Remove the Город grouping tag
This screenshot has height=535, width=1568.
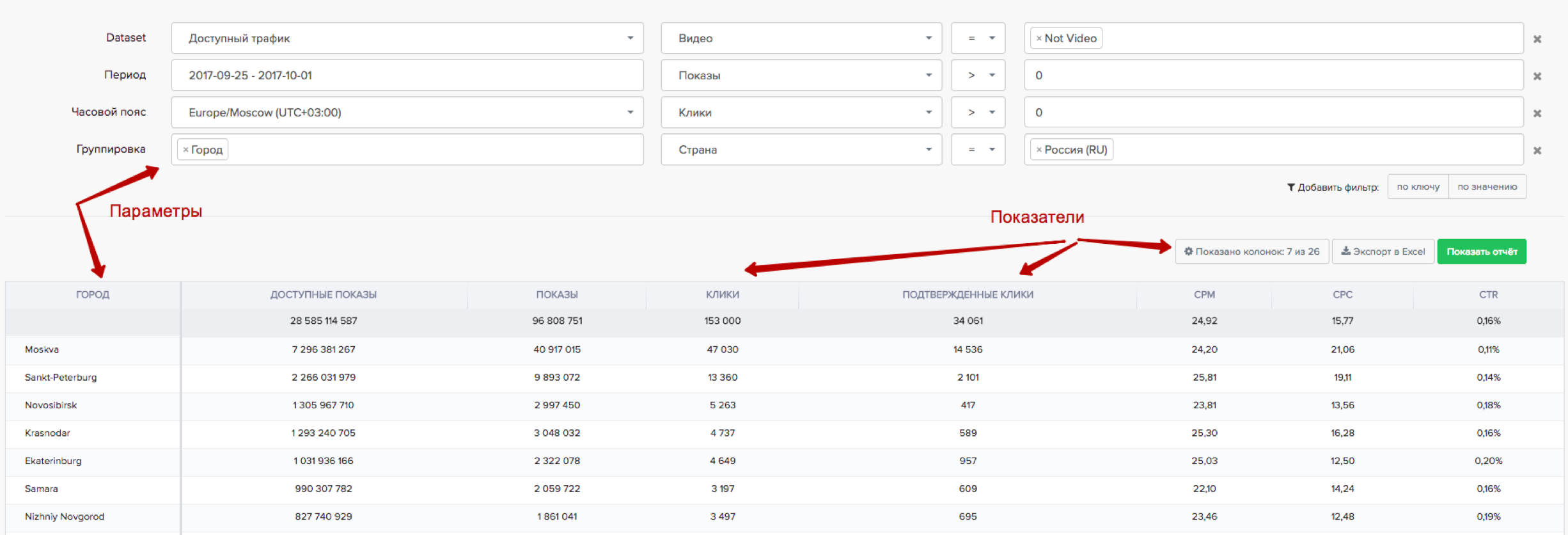(x=185, y=150)
